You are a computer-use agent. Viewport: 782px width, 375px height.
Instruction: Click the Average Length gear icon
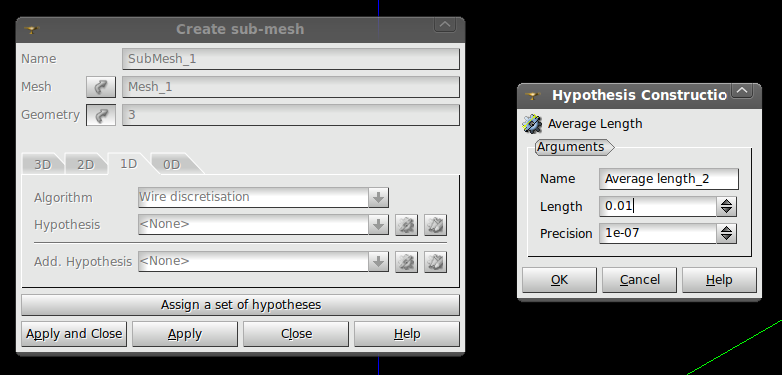[x=532, y=124]
